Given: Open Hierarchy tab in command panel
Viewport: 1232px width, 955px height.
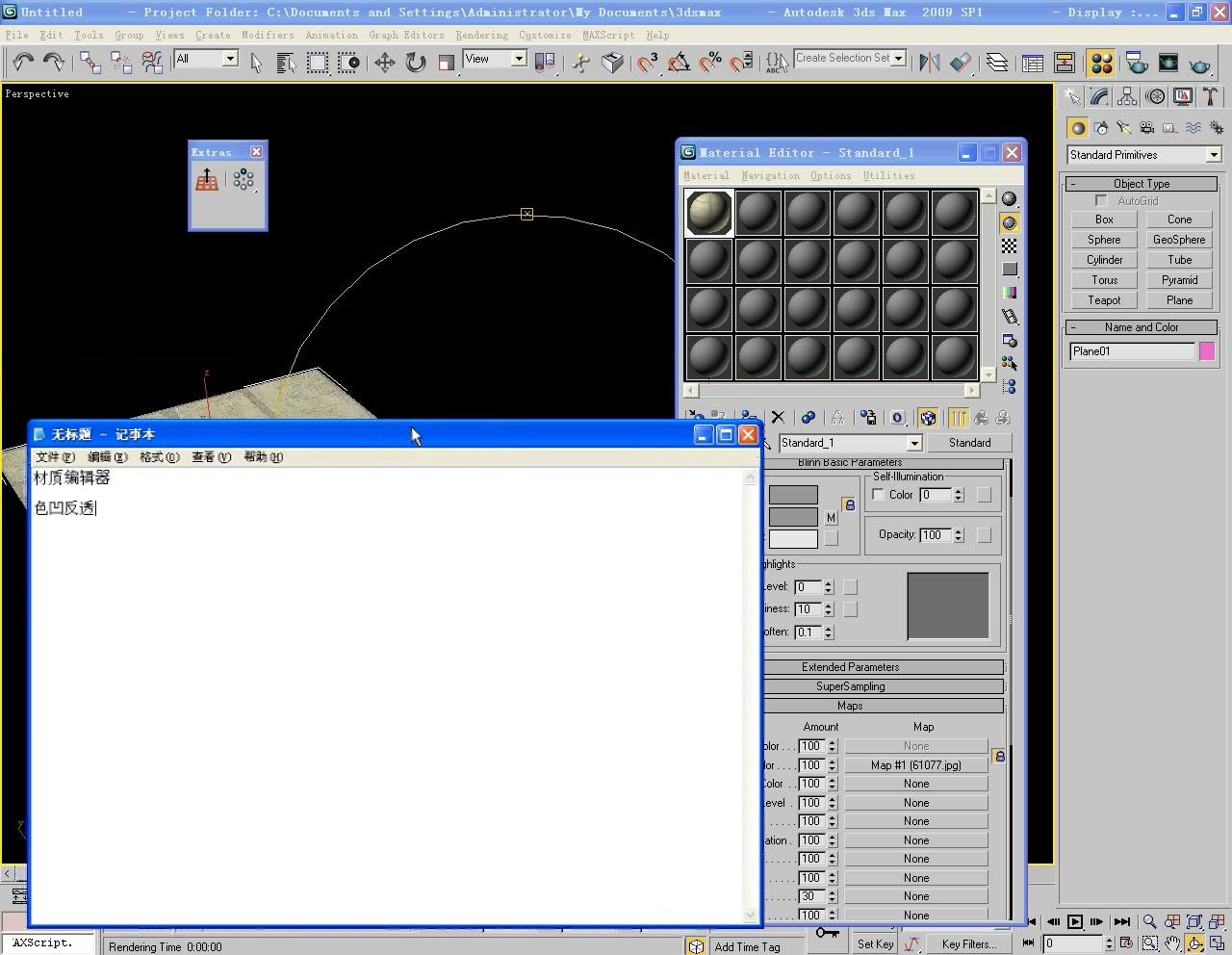Looking at the screenshot, I should [x=1127, y=97].
